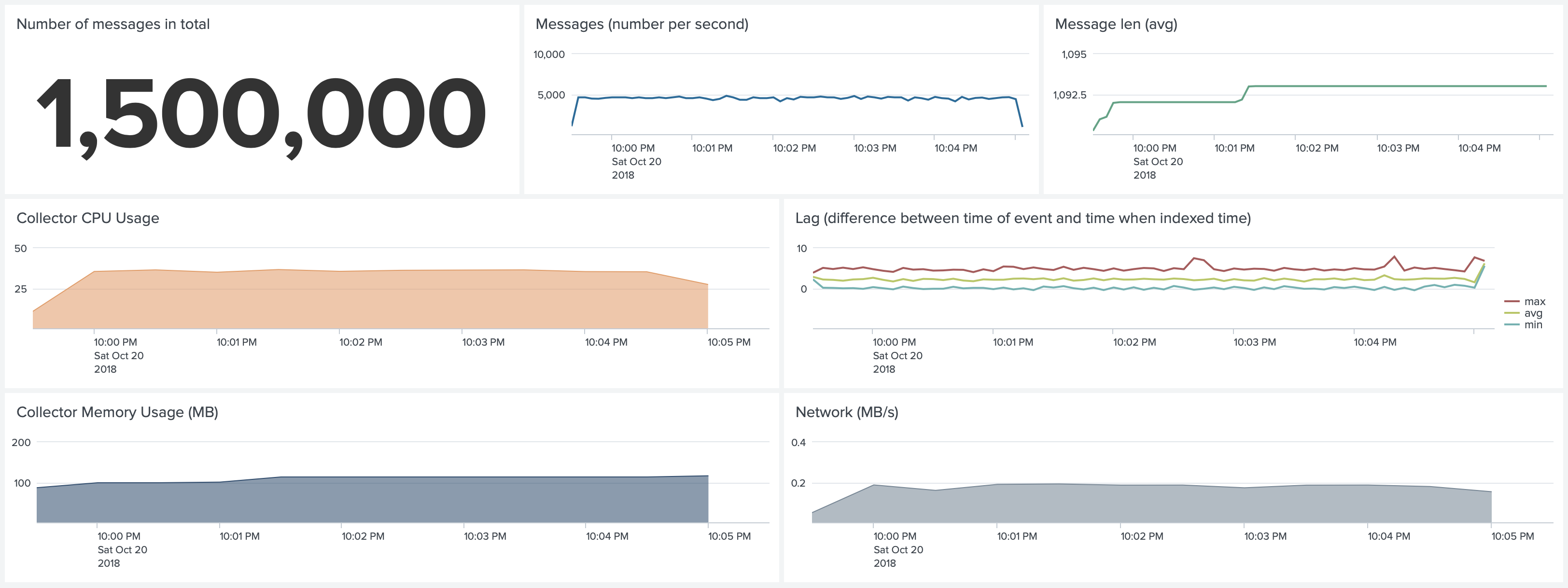Click the Collector CPU Usage panel title

88,218
